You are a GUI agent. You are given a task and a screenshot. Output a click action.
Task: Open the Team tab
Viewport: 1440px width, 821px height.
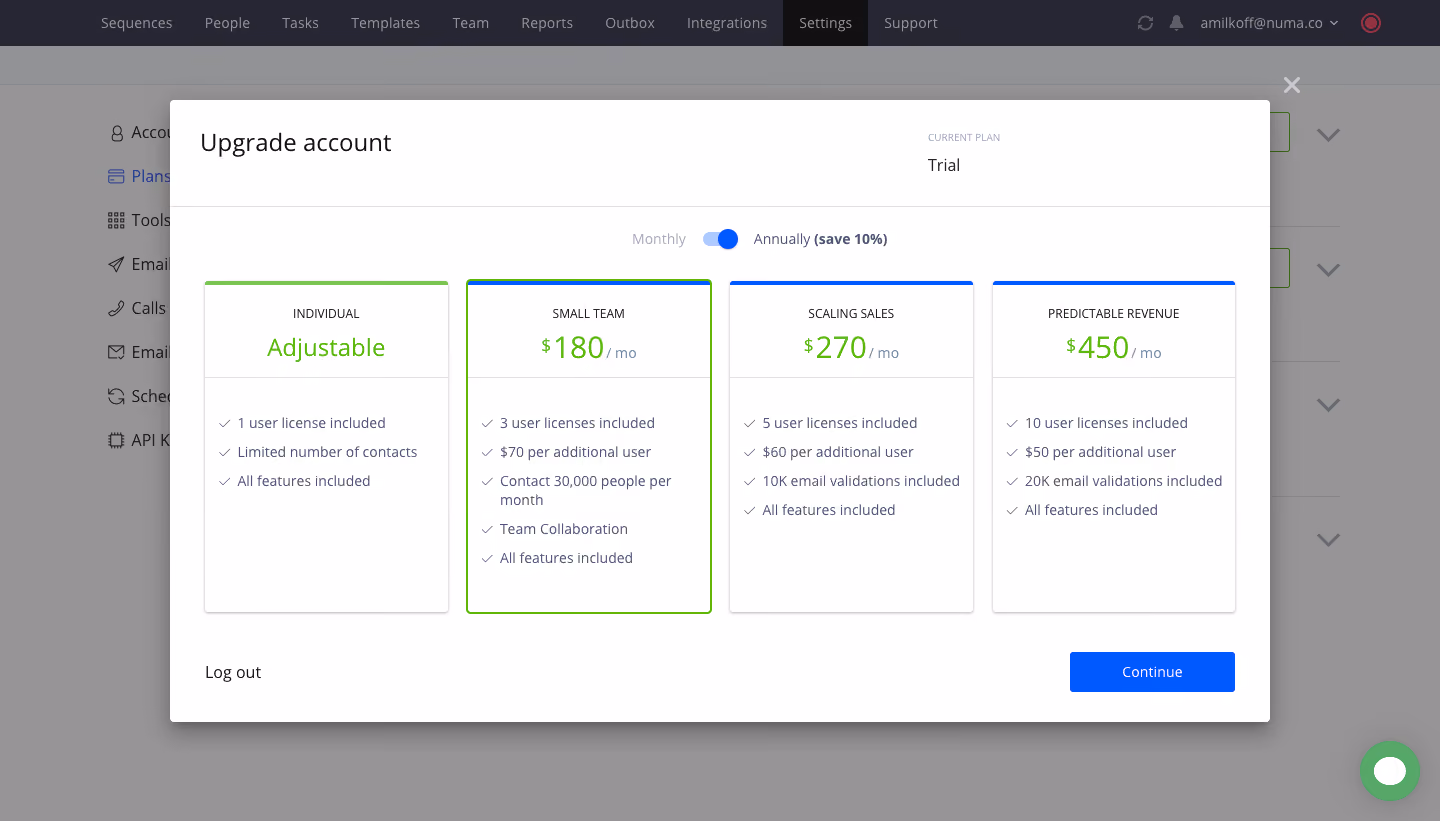[470, 23]
